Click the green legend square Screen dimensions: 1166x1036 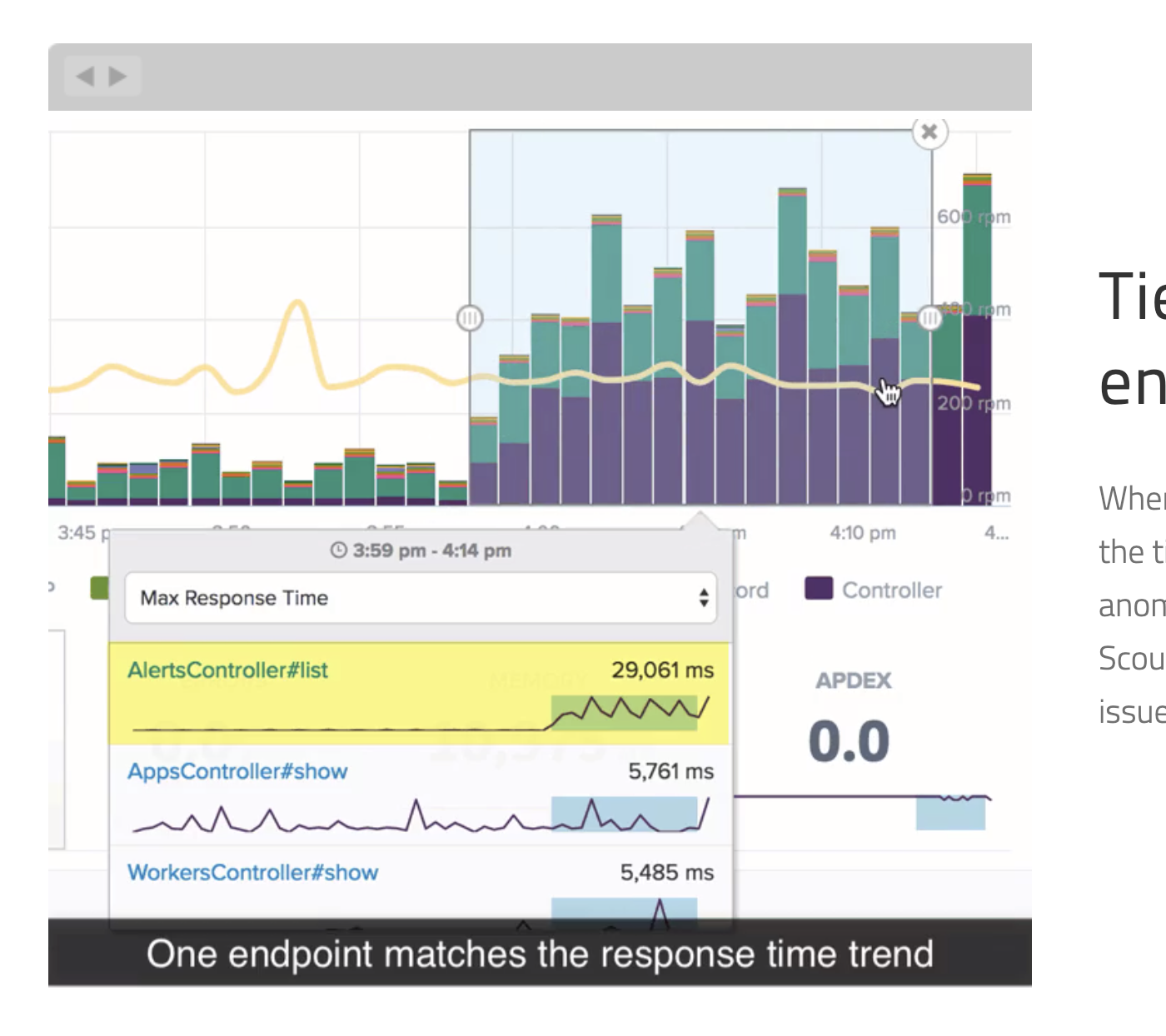pos(99,590)
